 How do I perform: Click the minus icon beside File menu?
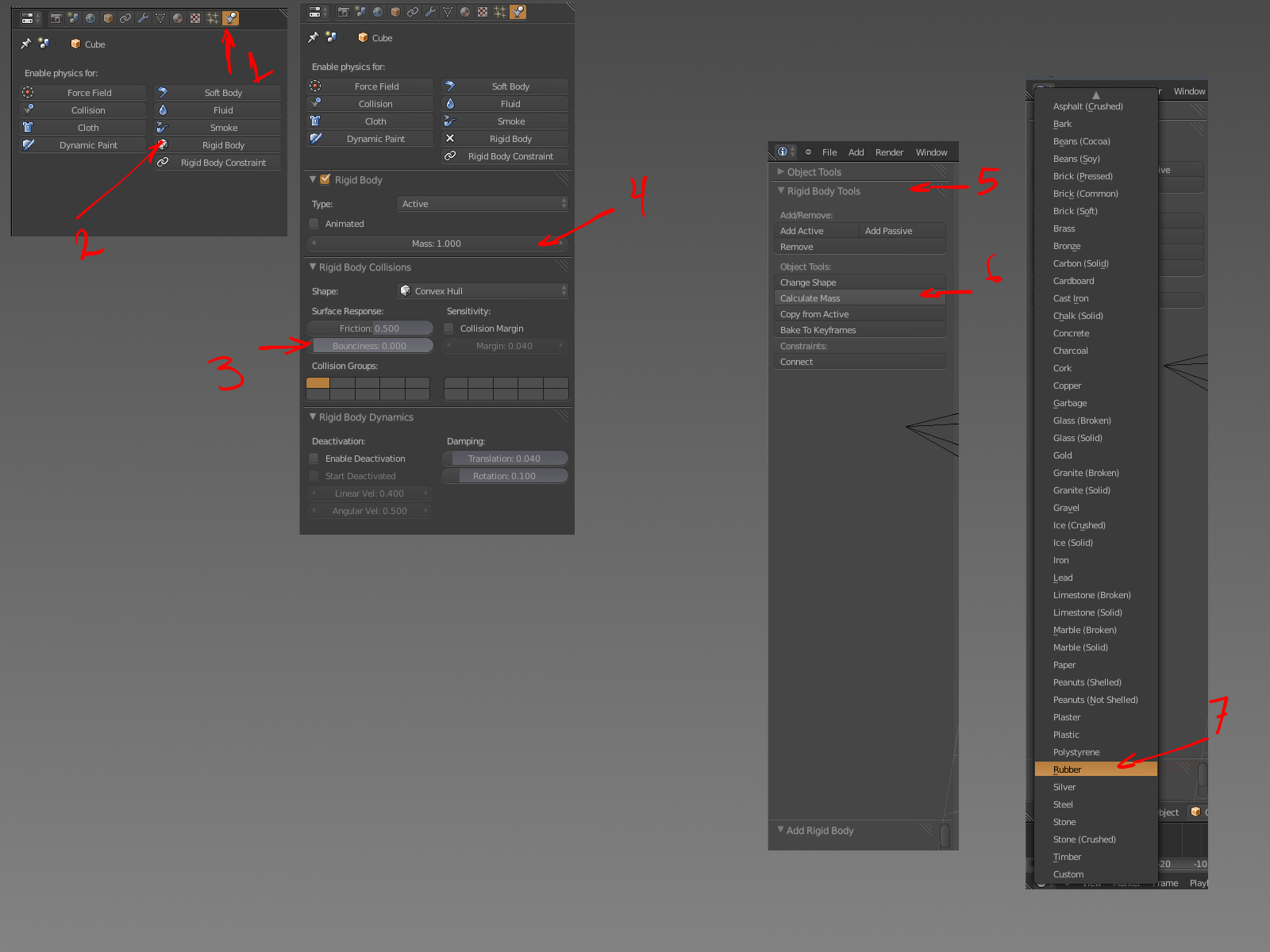pyautogui.click(x=808, y=152)
